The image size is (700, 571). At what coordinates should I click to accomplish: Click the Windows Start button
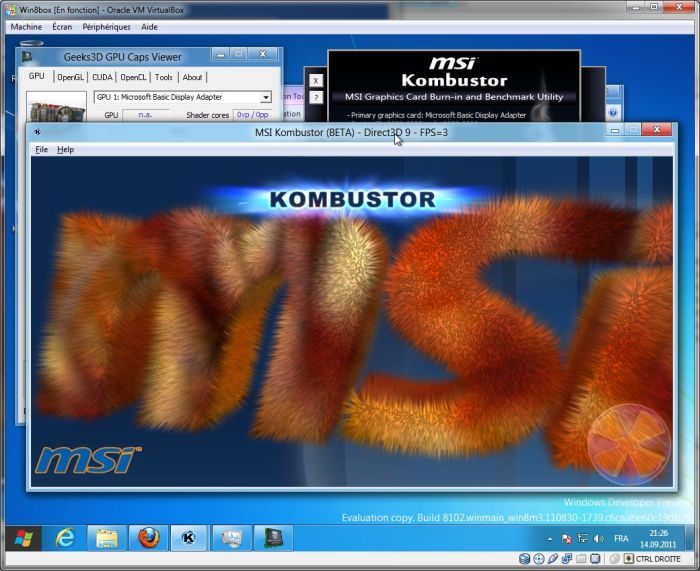[23, 538]
